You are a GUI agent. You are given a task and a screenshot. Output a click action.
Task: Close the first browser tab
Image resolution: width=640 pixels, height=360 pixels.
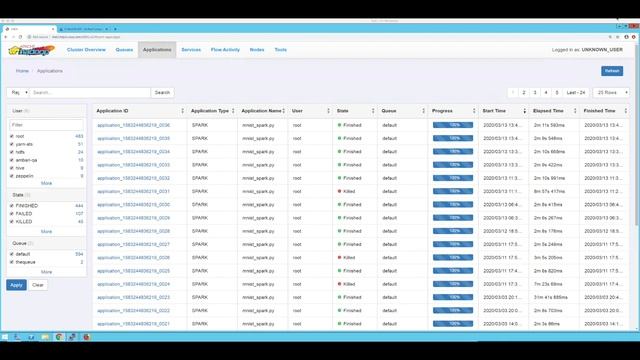53,29
